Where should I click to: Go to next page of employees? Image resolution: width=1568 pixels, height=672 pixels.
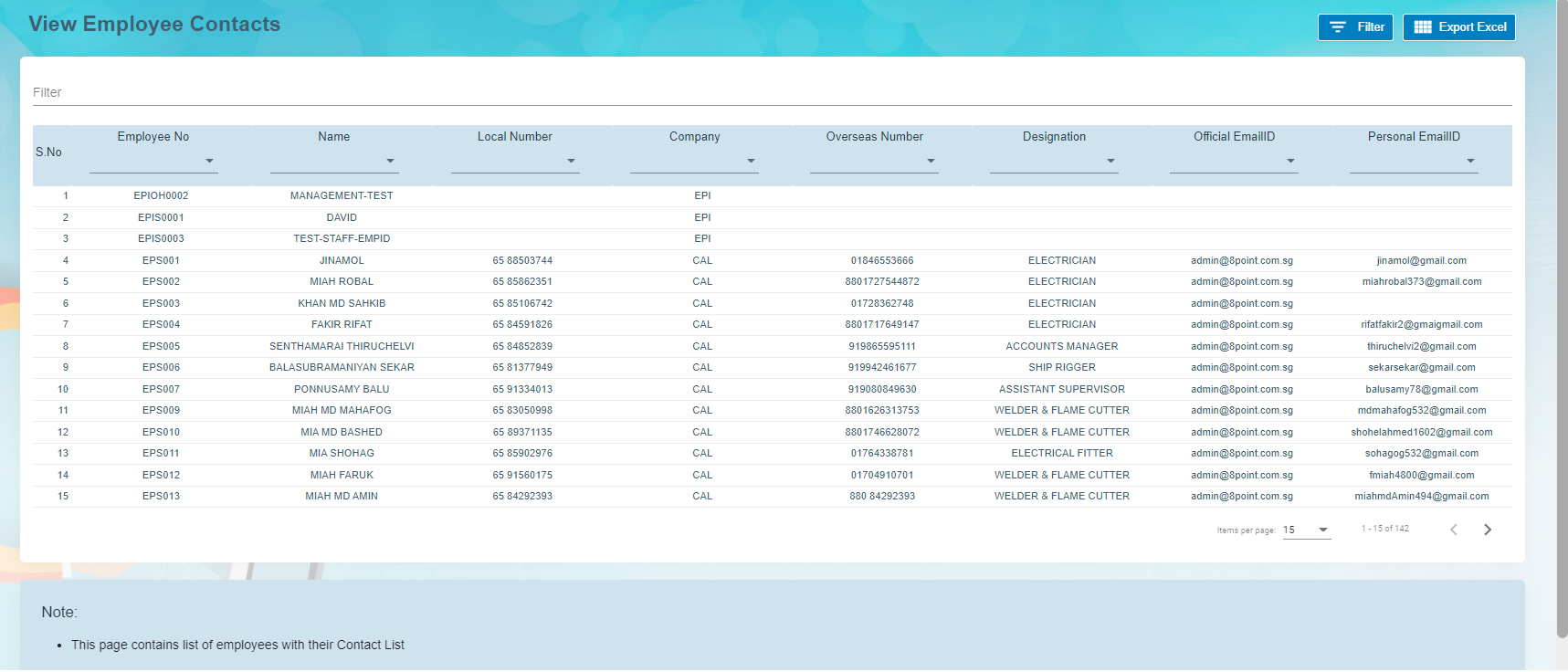[x=1487, y=530]
